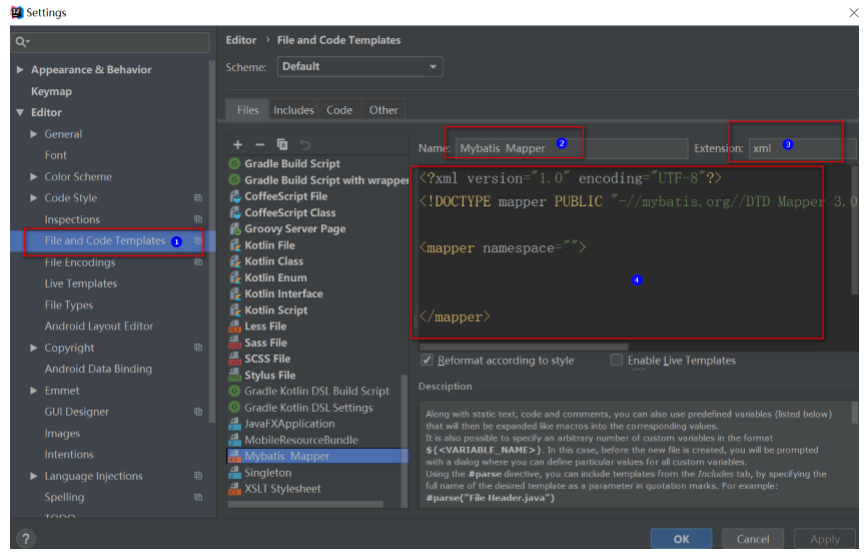Image resolution: width=868 pixels, height=555 pixels.
Task: Click the Kotlin Enum icon
Action: click(x=235, y=277)
